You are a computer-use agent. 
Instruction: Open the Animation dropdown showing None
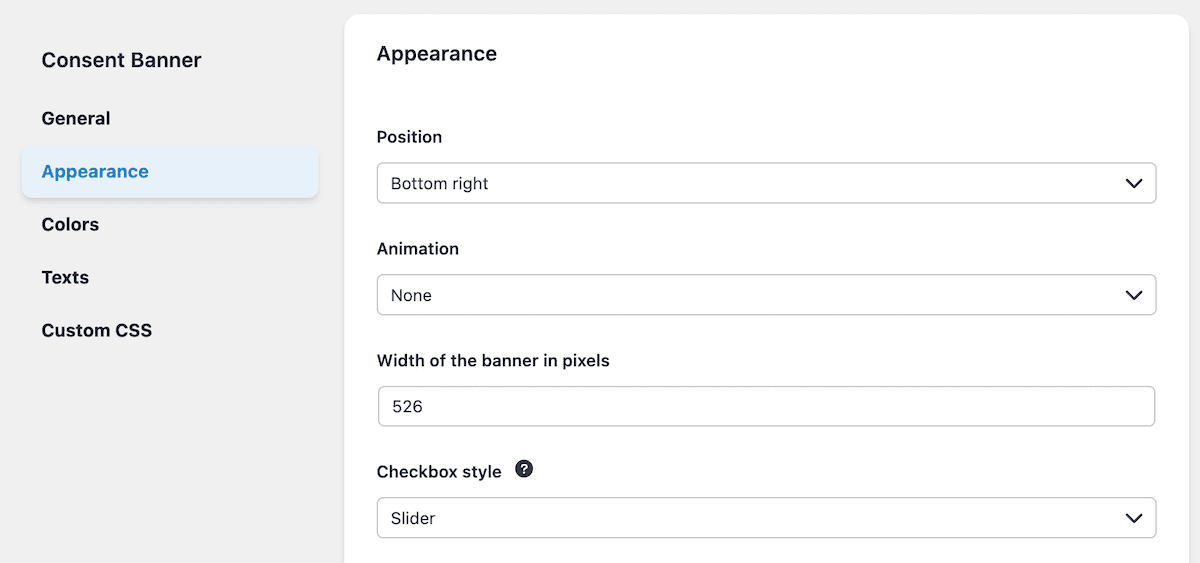[x=766, y=295]
